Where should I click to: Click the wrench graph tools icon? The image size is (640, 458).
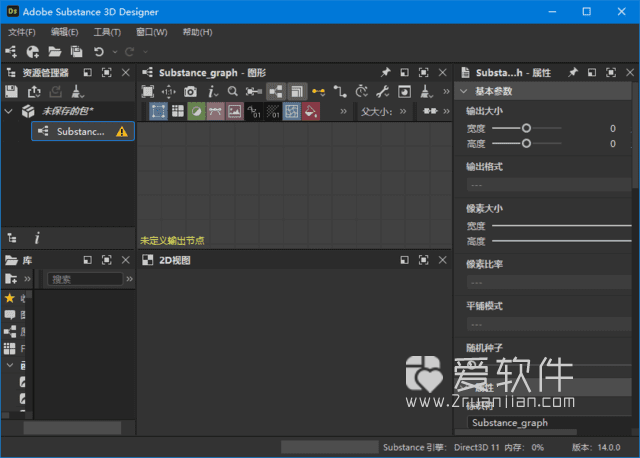[x=382, y=91]
